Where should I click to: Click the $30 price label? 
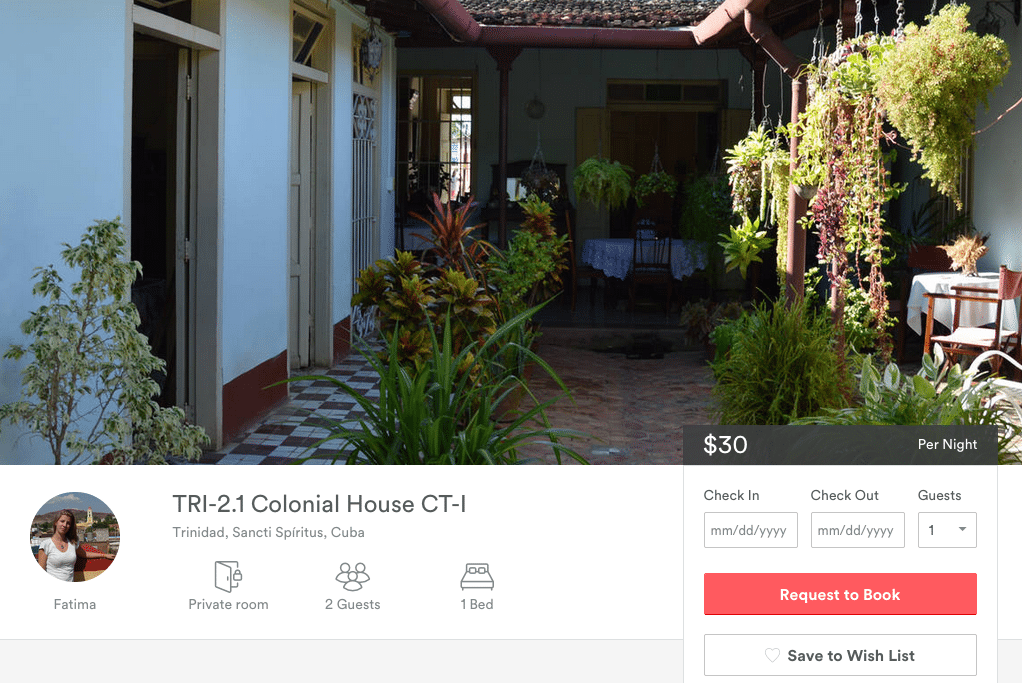pos(725,444)
